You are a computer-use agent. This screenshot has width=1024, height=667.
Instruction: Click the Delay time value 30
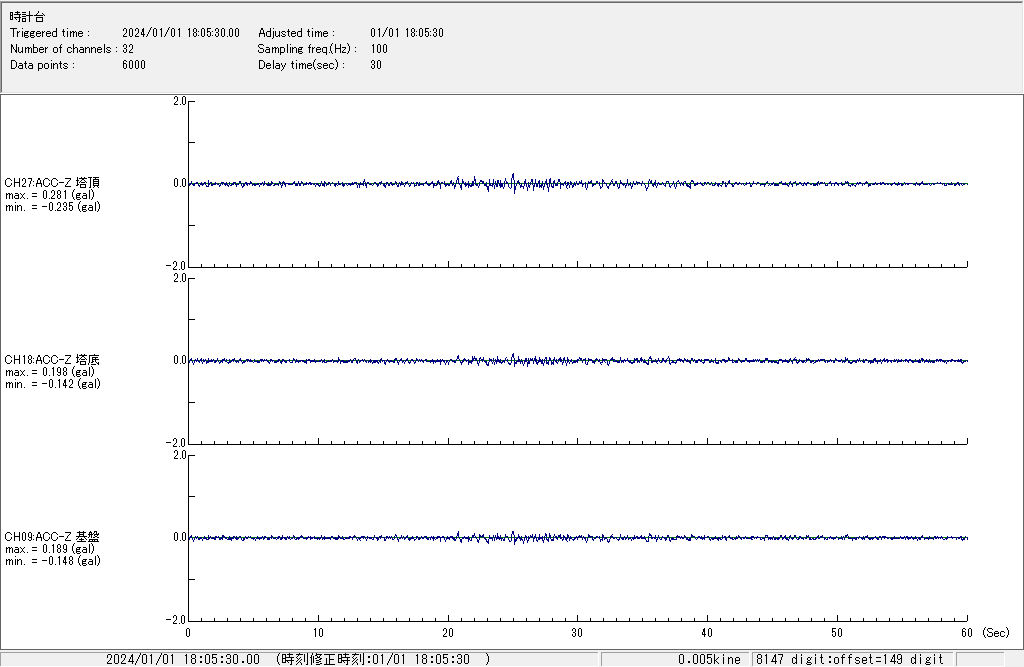376,65
